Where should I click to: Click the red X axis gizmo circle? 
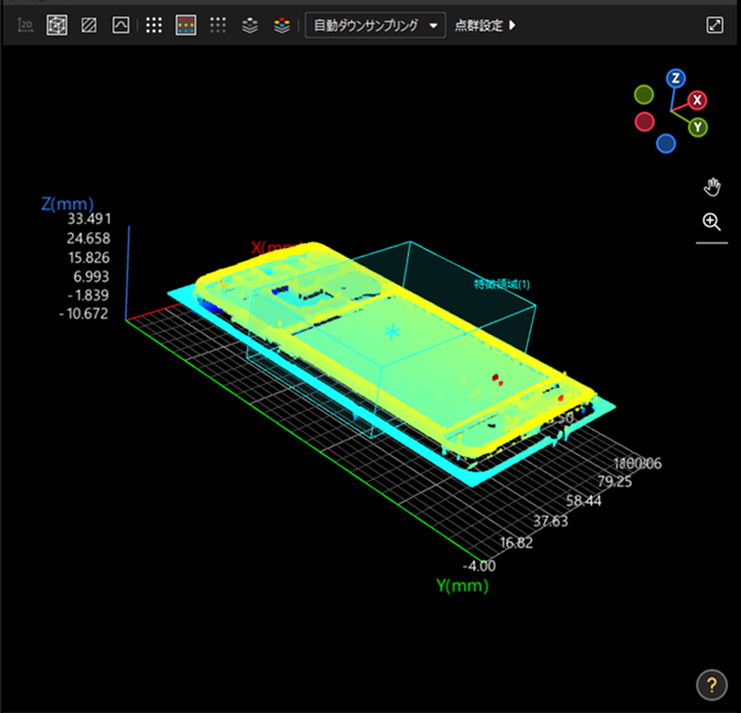pyautogui.click(x=698, y=100)
